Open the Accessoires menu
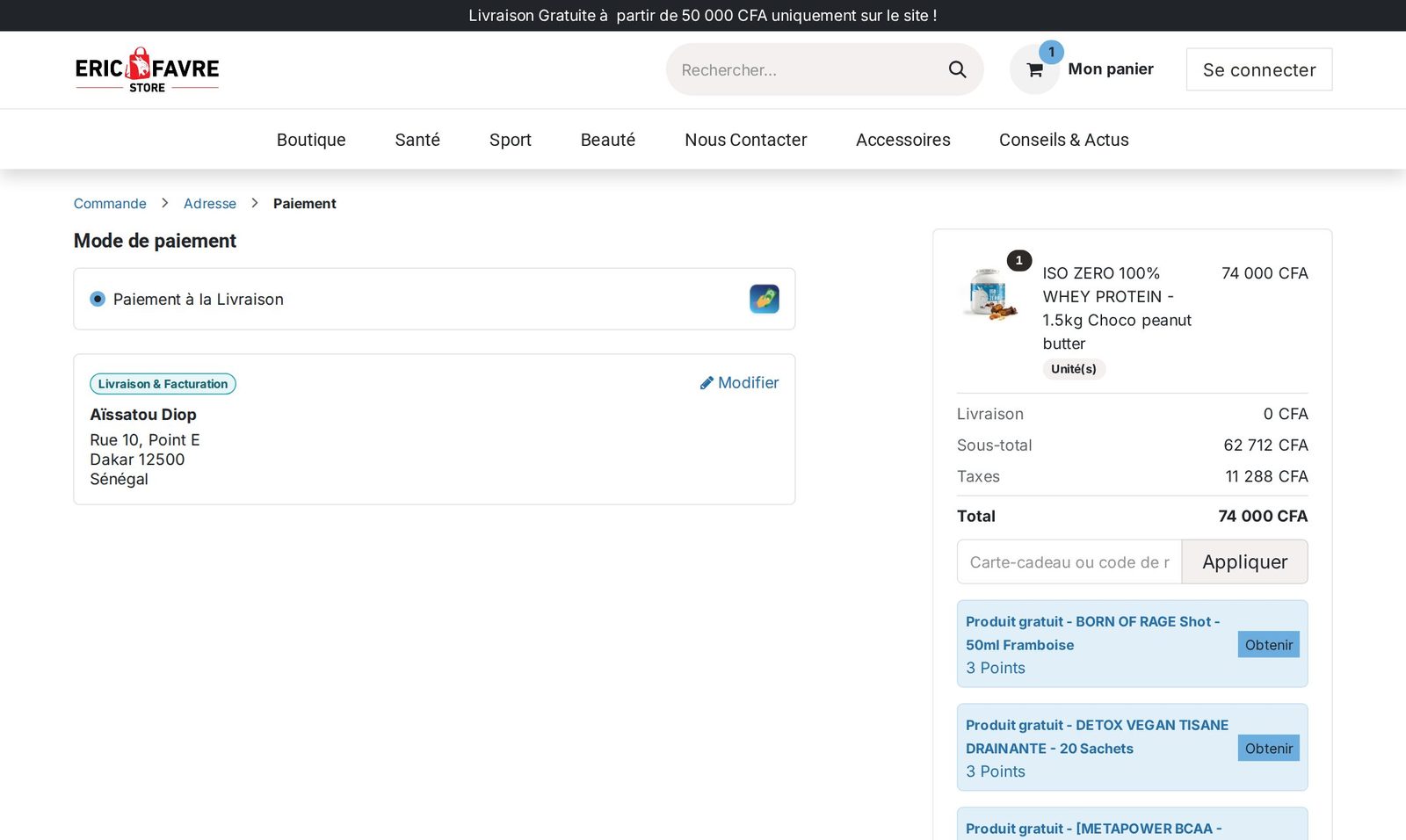Image resolution: width=1406 pixels, height=840 pixels. (x=903, y=140)
